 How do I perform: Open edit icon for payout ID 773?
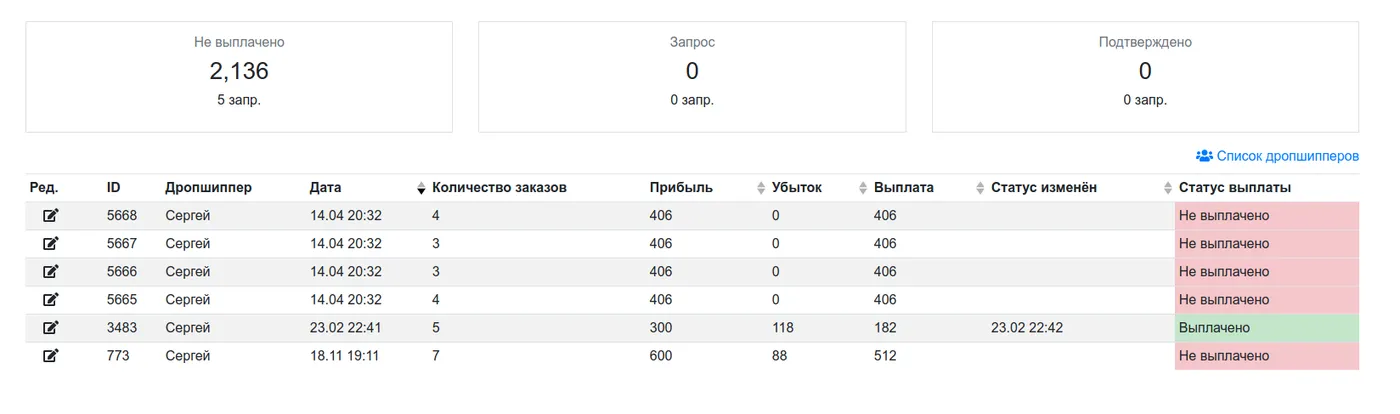50,355
